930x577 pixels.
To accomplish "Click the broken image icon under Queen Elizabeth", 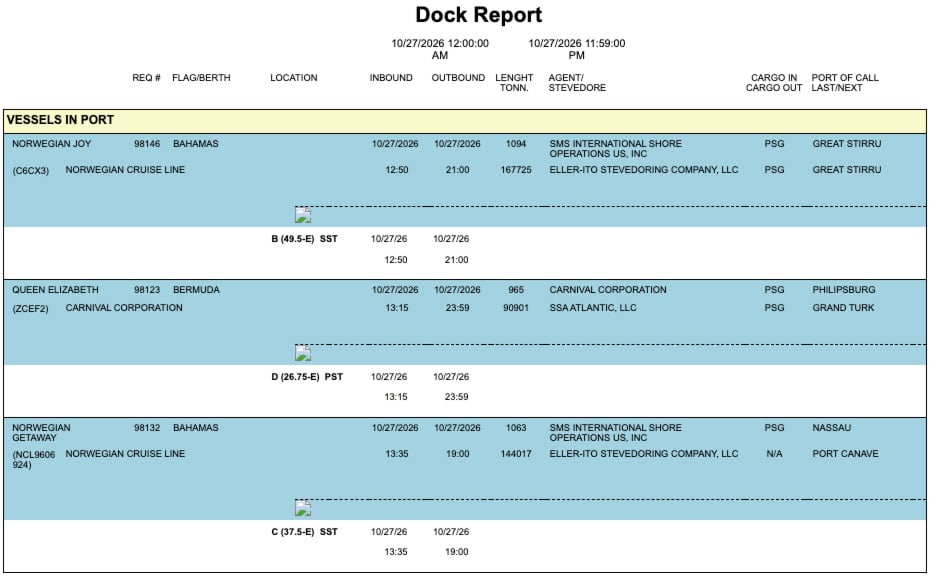I will click(303, 353).
